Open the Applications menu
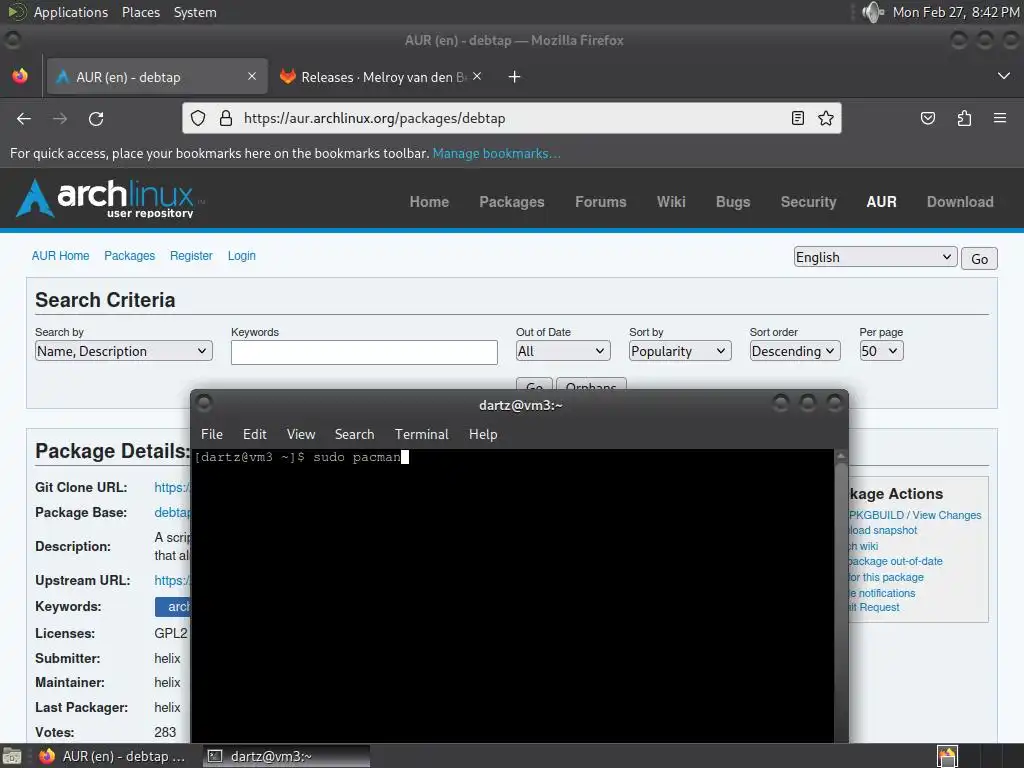1024x768 pixels. (71, 12)
